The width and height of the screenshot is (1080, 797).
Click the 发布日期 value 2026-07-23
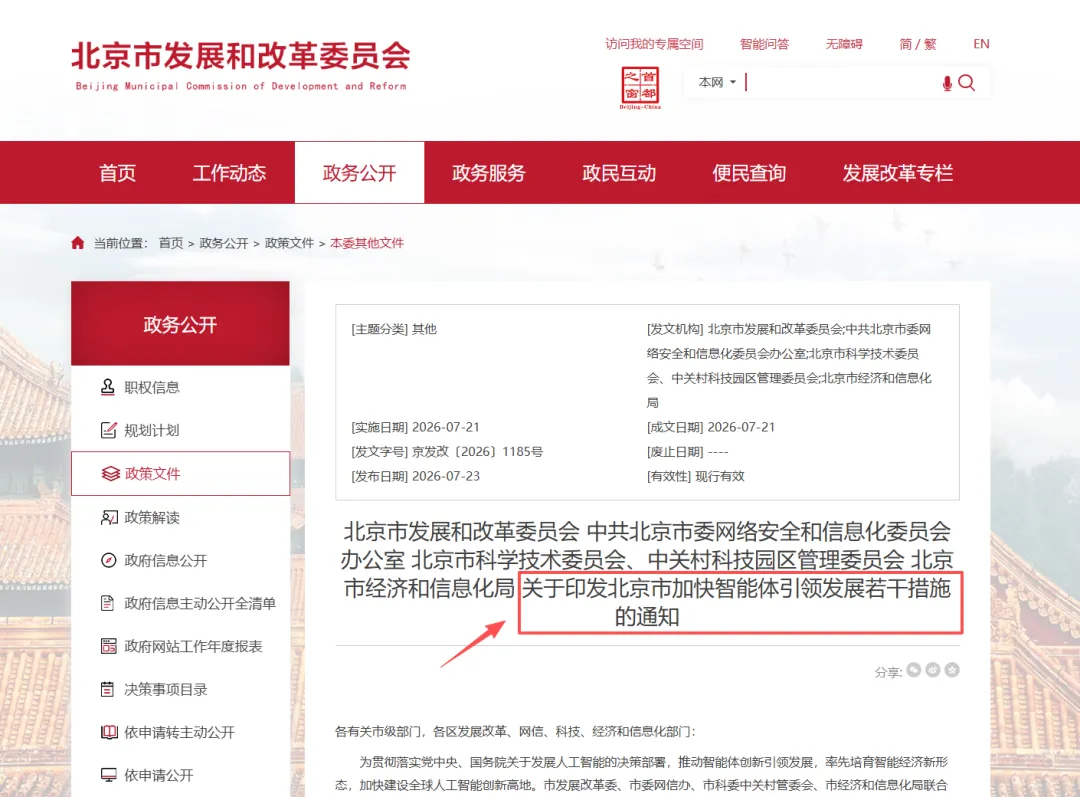pyautogui.click(x=446, y=477)
